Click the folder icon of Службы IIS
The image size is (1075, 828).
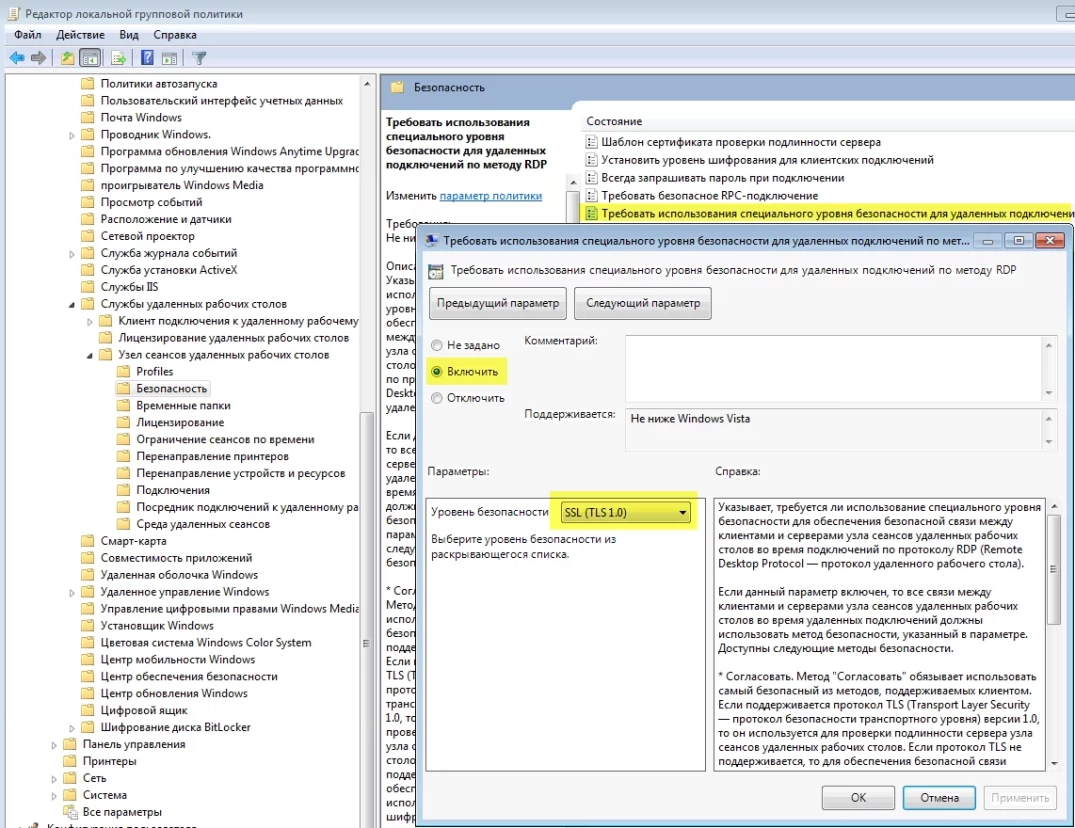(x=88, y=287)
